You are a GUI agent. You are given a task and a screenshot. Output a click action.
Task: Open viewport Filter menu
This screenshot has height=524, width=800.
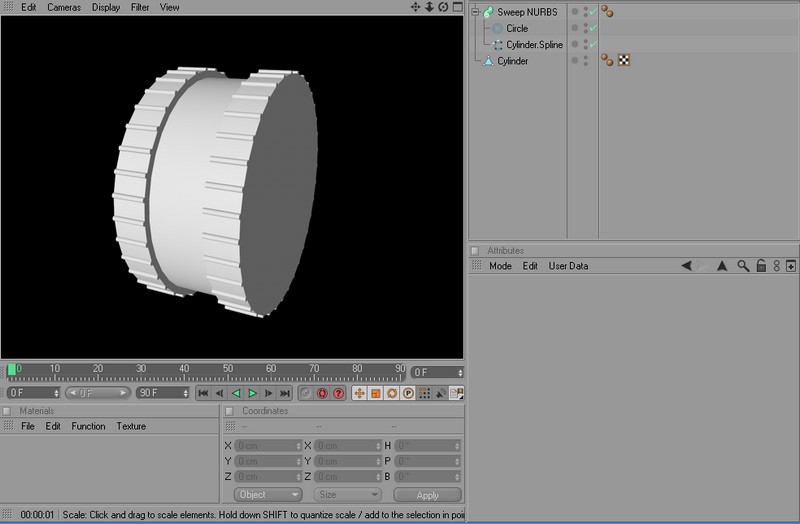(140, 7)
